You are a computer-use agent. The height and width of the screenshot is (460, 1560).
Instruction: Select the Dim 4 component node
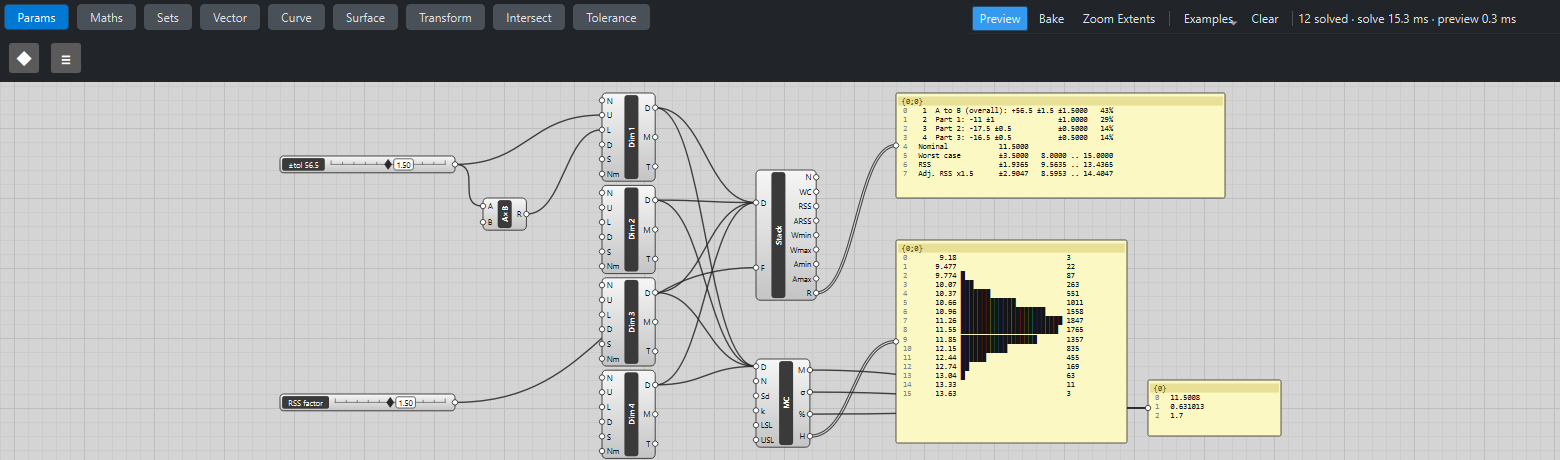tap(630, 414)
